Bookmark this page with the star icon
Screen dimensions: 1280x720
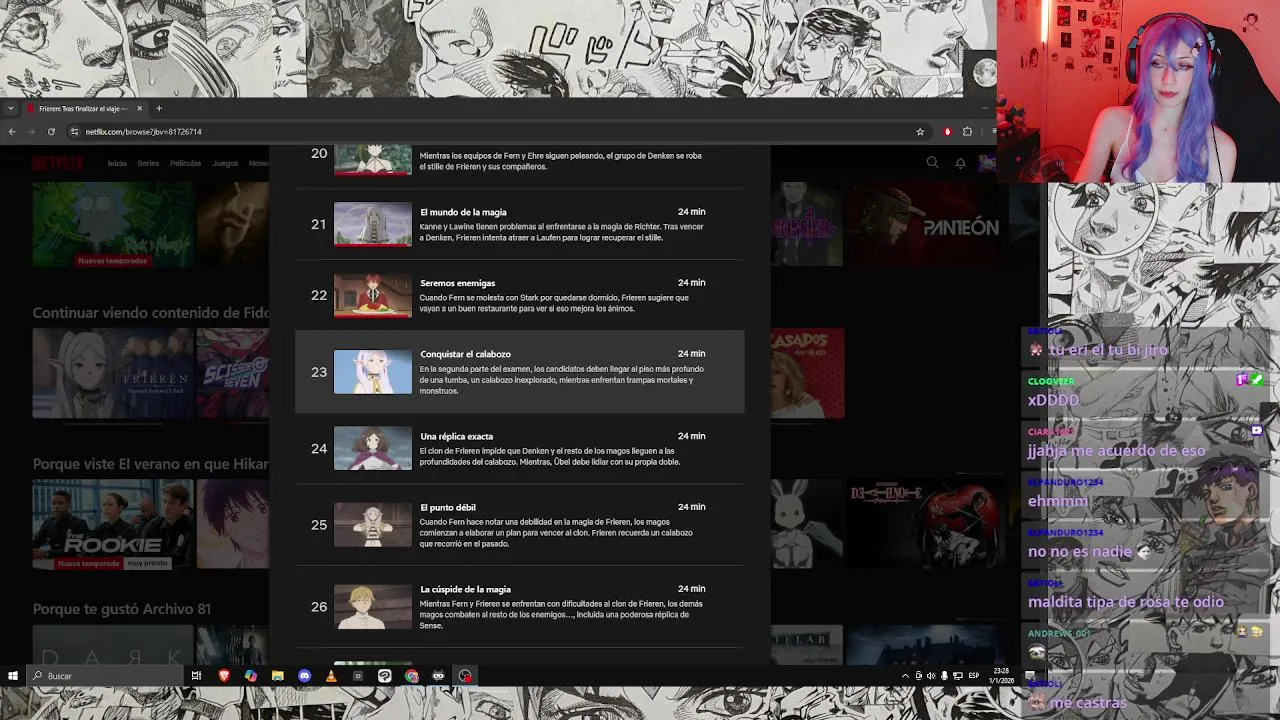(920, 132)
